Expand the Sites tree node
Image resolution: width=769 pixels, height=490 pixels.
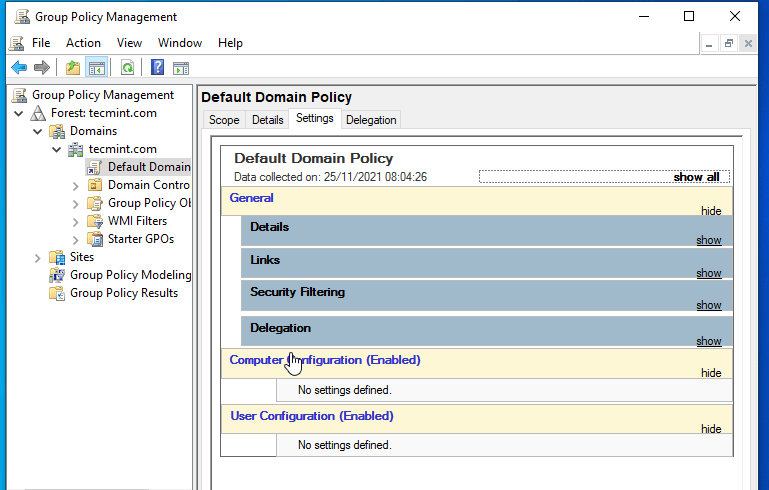click(38, 257)
